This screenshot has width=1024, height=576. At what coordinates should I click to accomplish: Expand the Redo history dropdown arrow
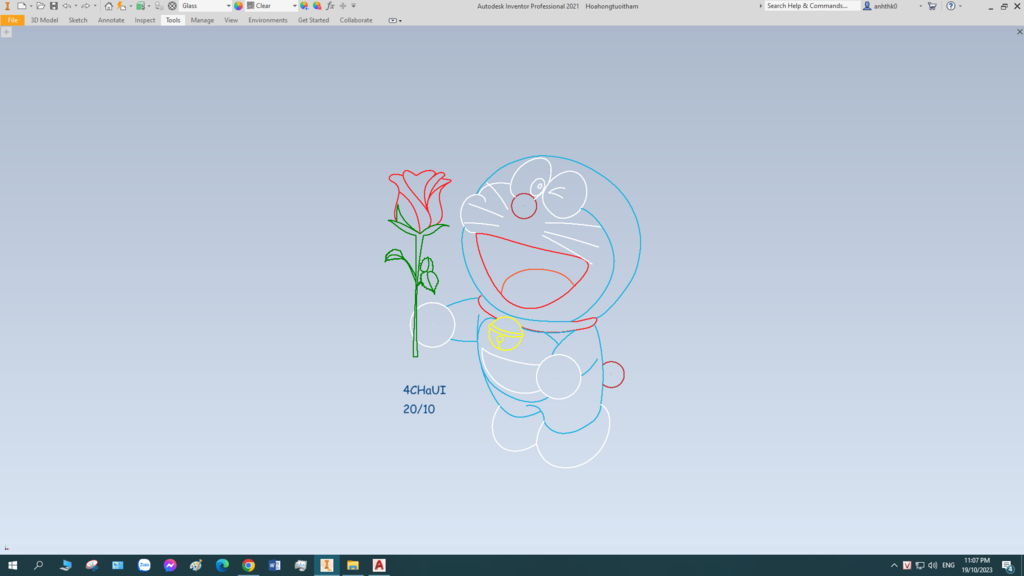(x=95, y=6)
